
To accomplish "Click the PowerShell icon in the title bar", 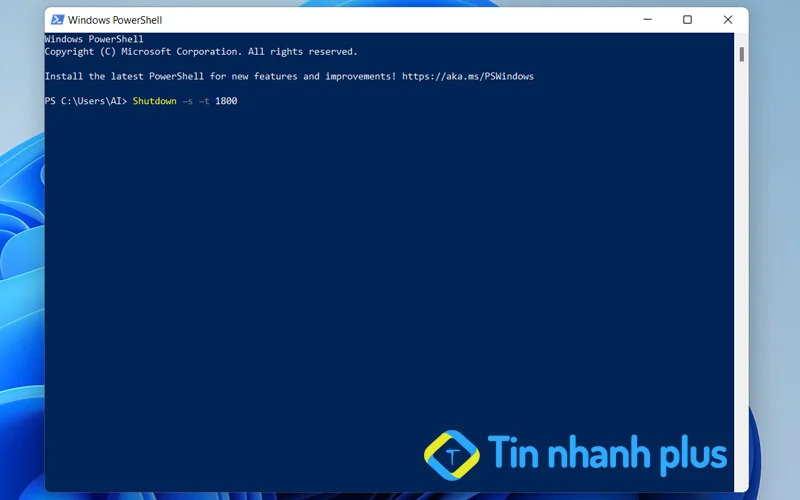I will pos(57,19).
